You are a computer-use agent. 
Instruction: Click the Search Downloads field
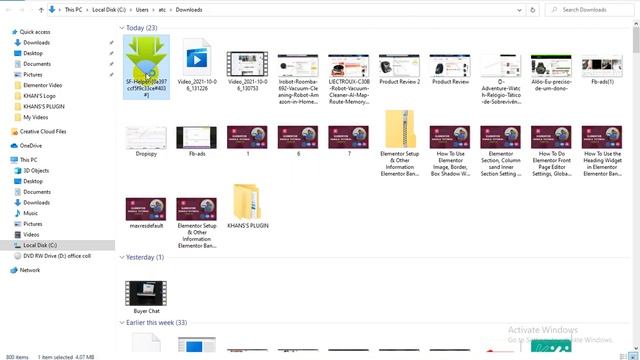[x=589, y=10]
